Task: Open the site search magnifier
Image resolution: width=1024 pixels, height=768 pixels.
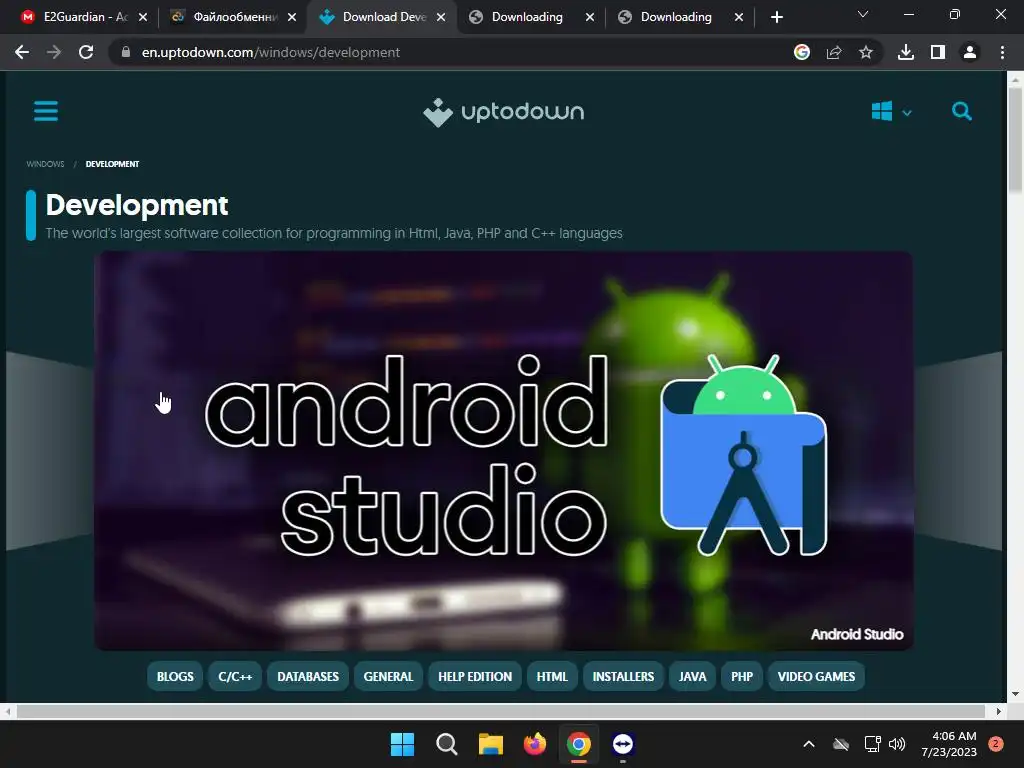Action: [961, 111]
